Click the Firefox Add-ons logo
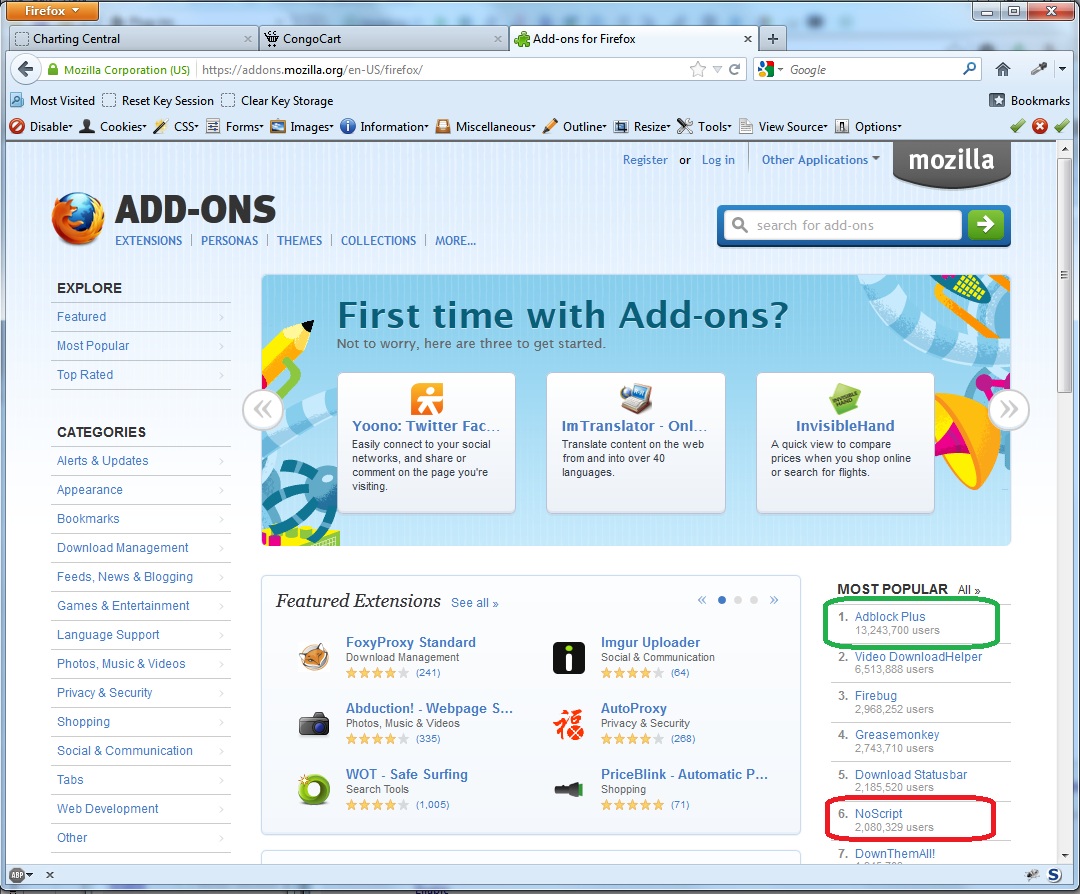The height and width of the screenshot is (894, 1080). 78,218
